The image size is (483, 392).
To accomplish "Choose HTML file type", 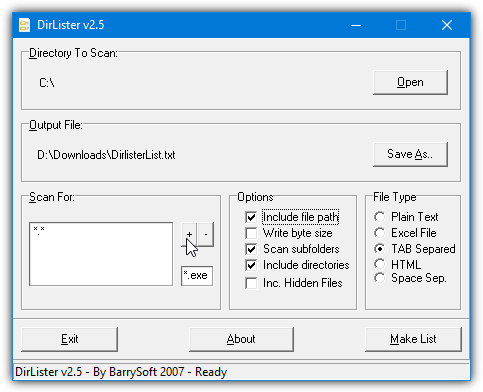I will click(x=379, y=264).
